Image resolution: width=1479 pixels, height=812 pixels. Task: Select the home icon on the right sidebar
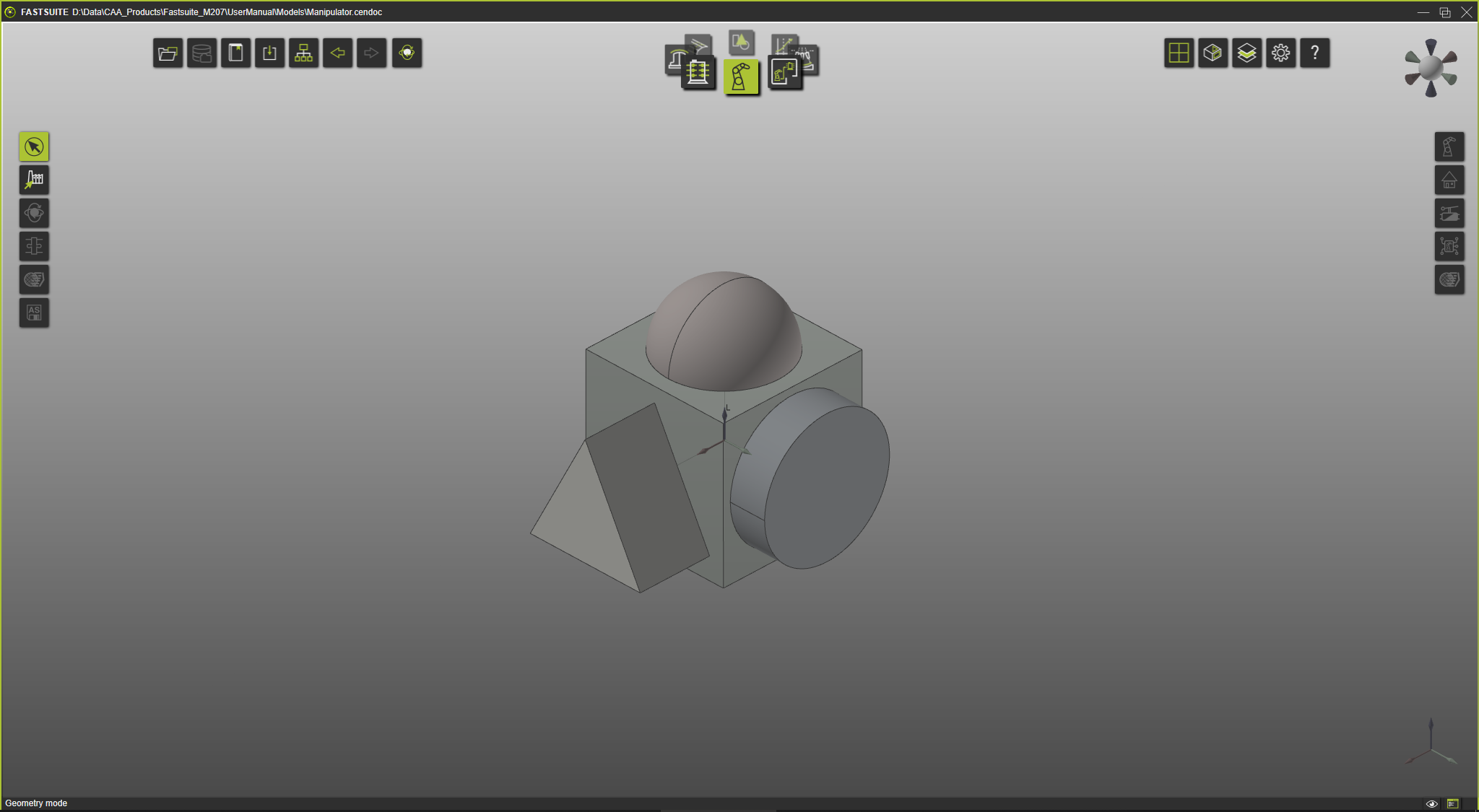pyautogui.click(x=1449, y=180)
